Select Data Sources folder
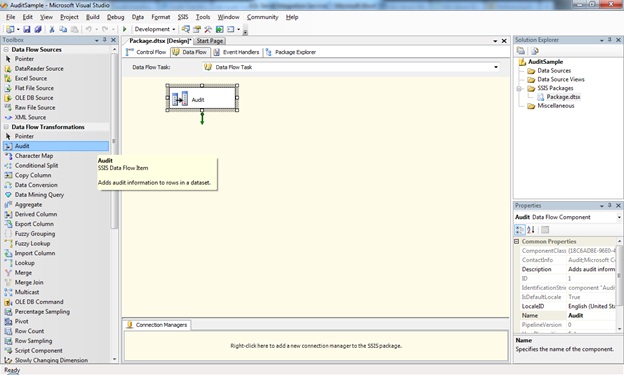624x375 pixels. click(554, 70)
